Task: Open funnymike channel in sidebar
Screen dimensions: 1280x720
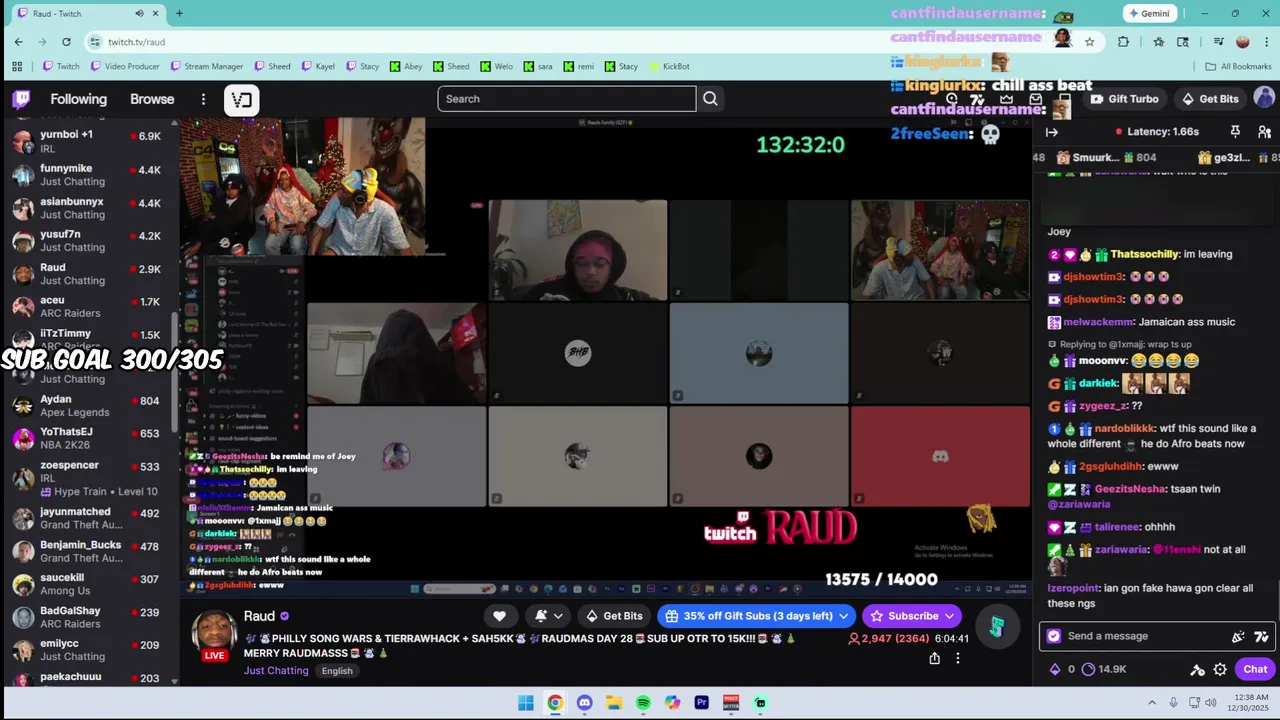Action: coord(90,175)
